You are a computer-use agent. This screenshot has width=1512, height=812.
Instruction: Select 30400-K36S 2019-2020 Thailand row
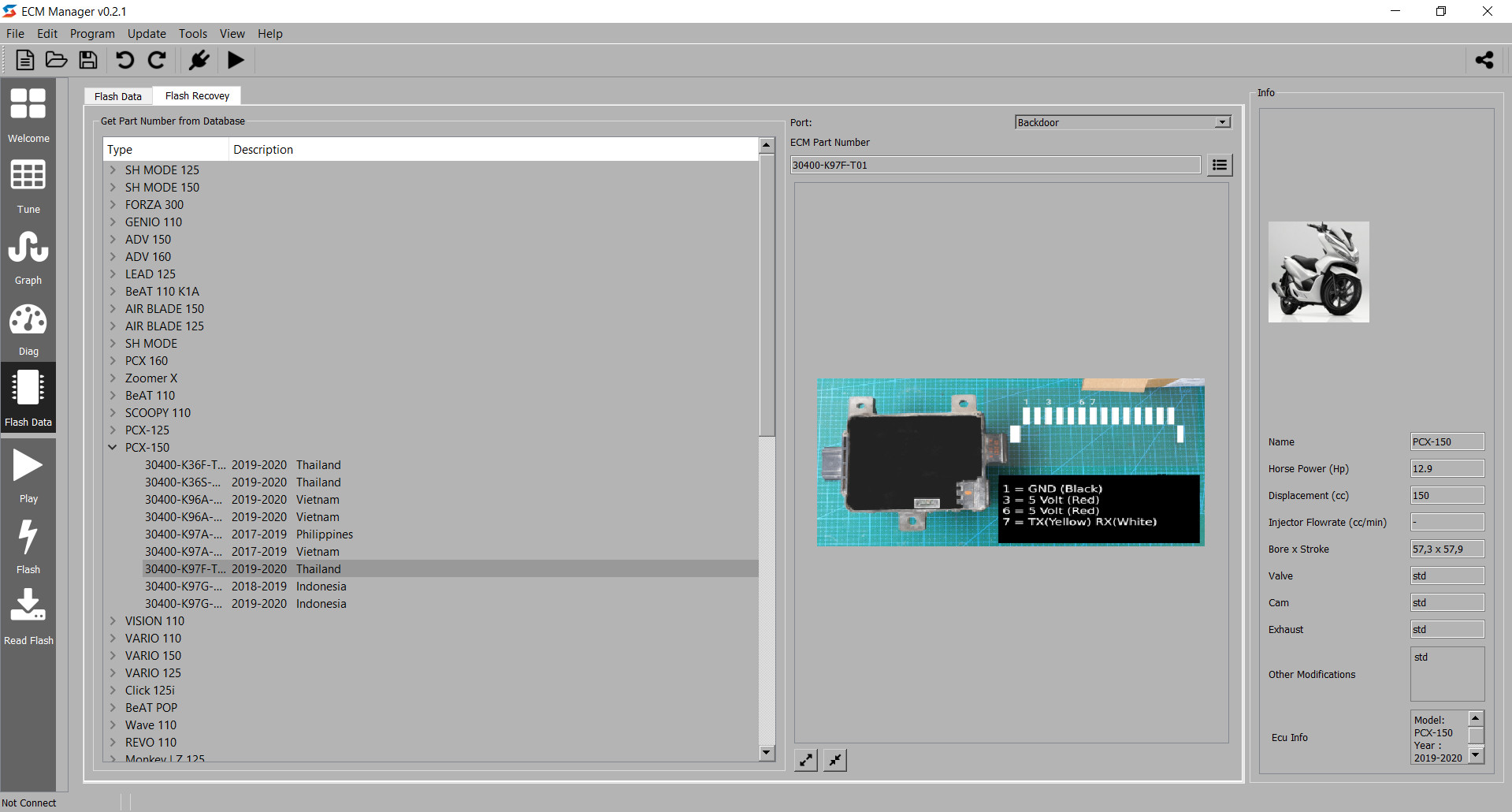point(450,482)
